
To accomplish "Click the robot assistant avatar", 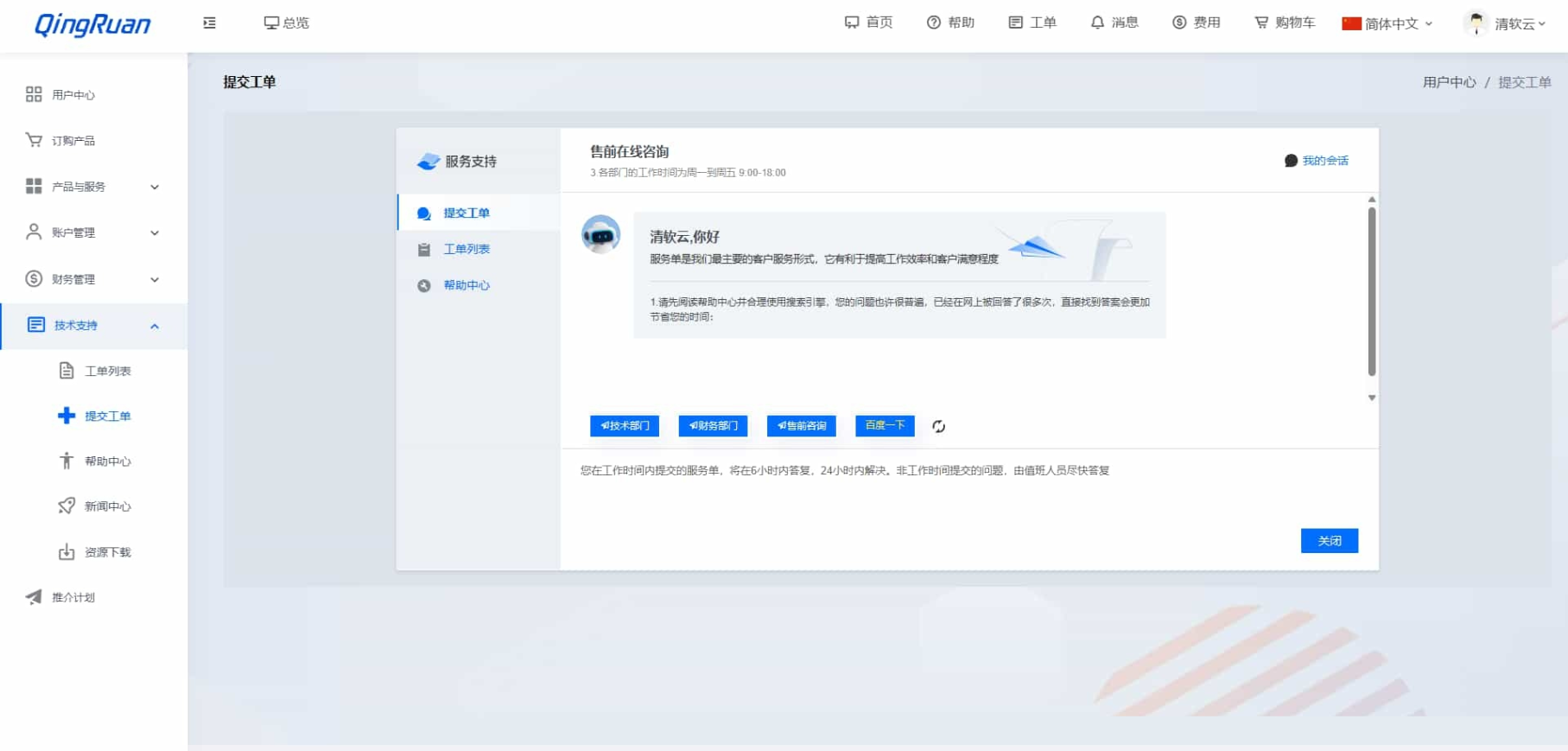I will (600, 234).
